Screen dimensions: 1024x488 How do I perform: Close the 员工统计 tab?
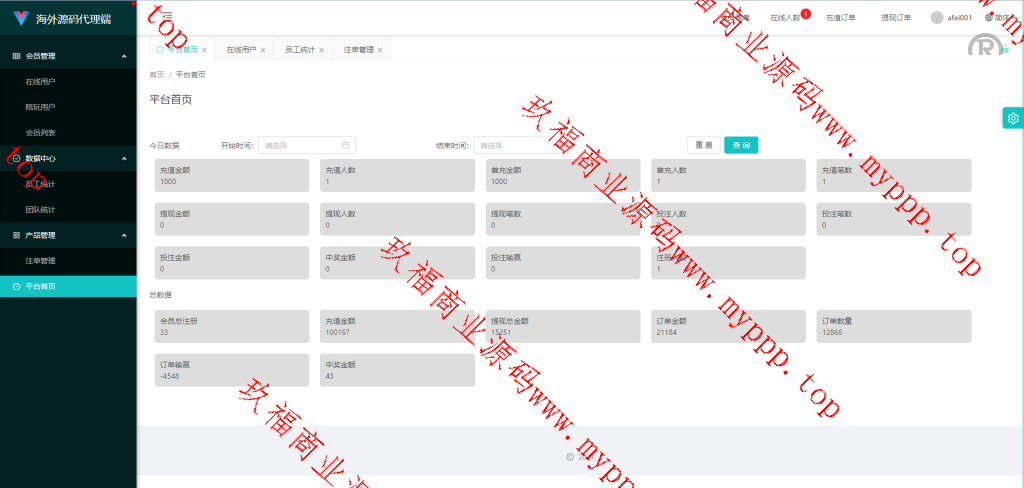[x=322, y=50]
